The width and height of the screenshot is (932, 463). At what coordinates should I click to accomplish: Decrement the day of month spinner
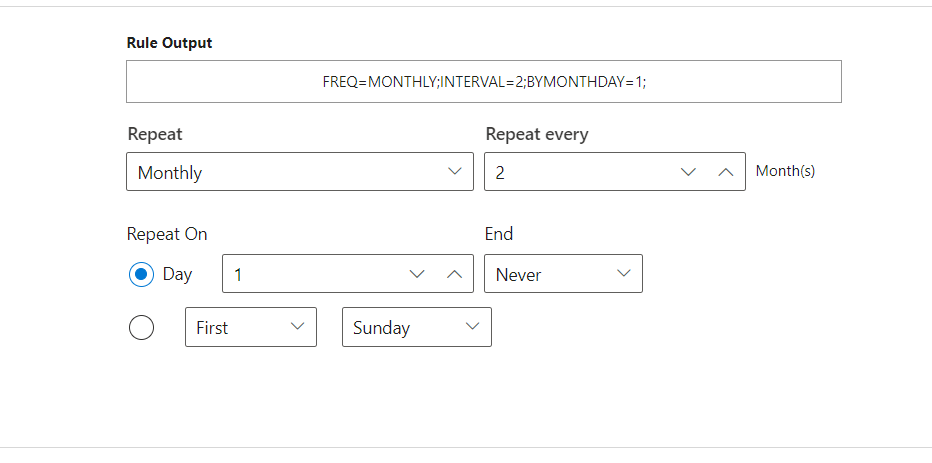(x=417, y=274)
